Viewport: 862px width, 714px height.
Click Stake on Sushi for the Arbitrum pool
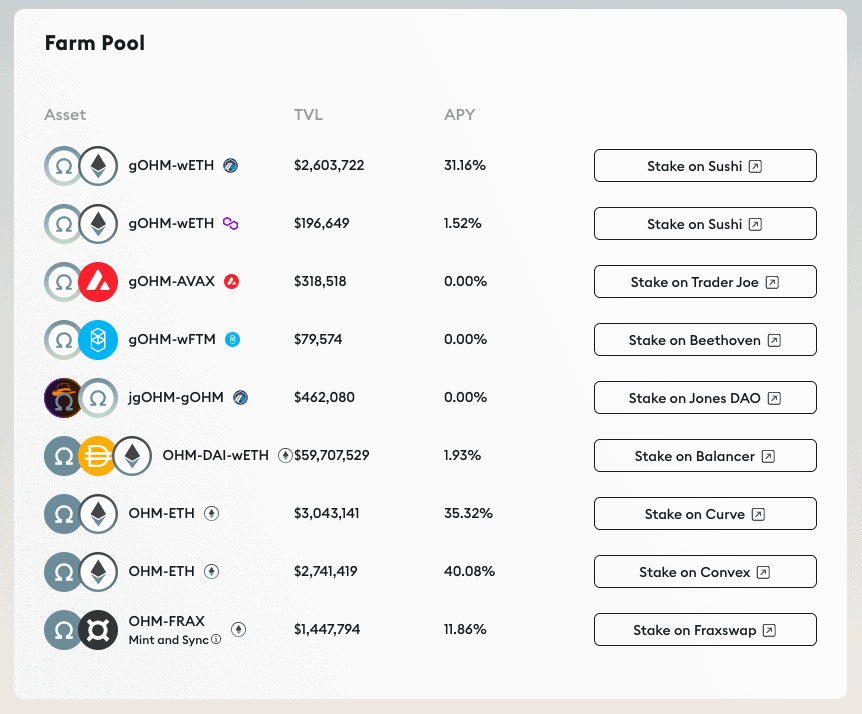point(705,166)
